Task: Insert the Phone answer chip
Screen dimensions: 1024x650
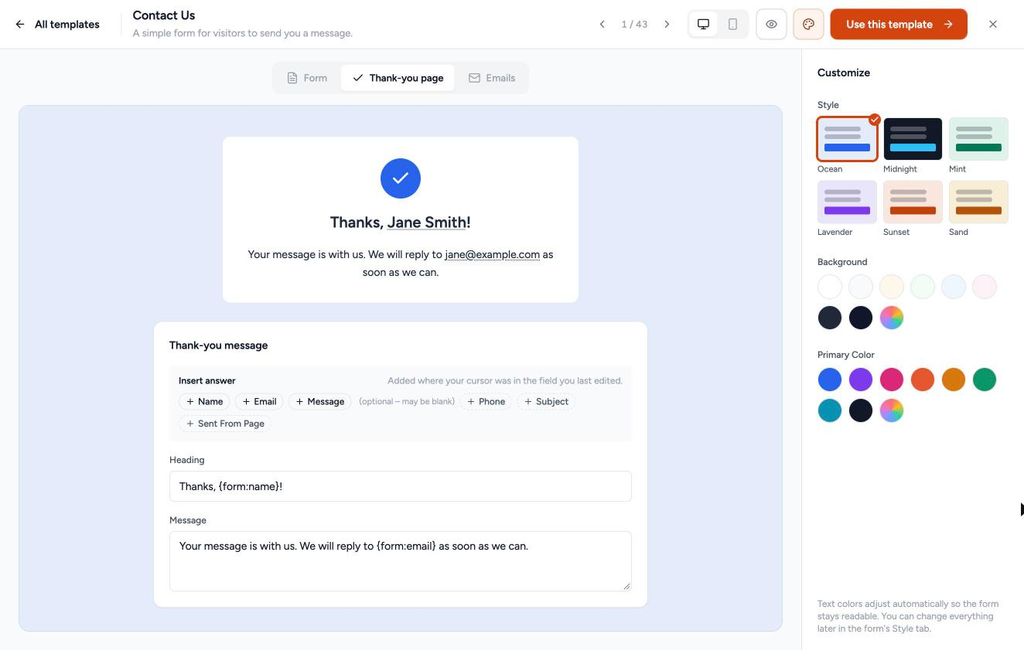Action: tap(486, 402)
